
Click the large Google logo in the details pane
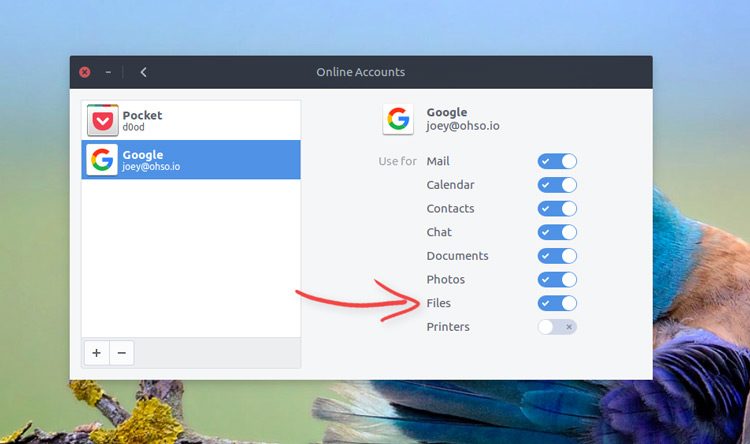tap(398, 119)
